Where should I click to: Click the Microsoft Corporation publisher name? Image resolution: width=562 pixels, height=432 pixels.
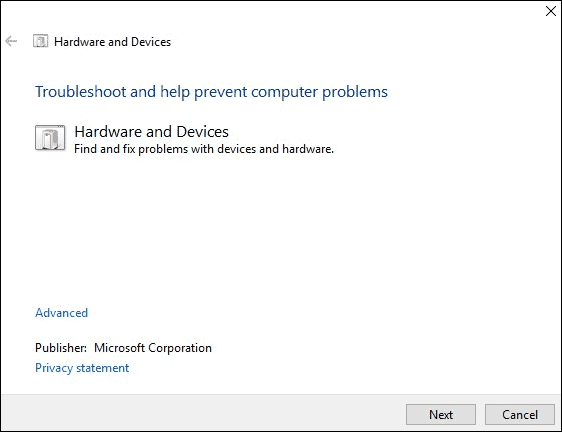(153, 348)
